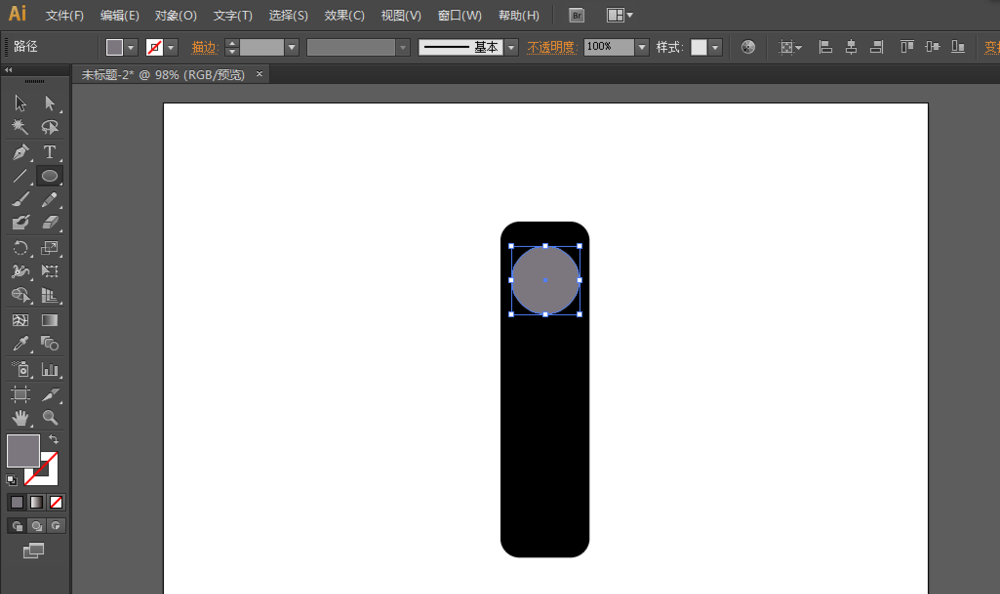Select the Type tool
Image resolution: width=1000 pixels, height=594 pixels.
50,152
